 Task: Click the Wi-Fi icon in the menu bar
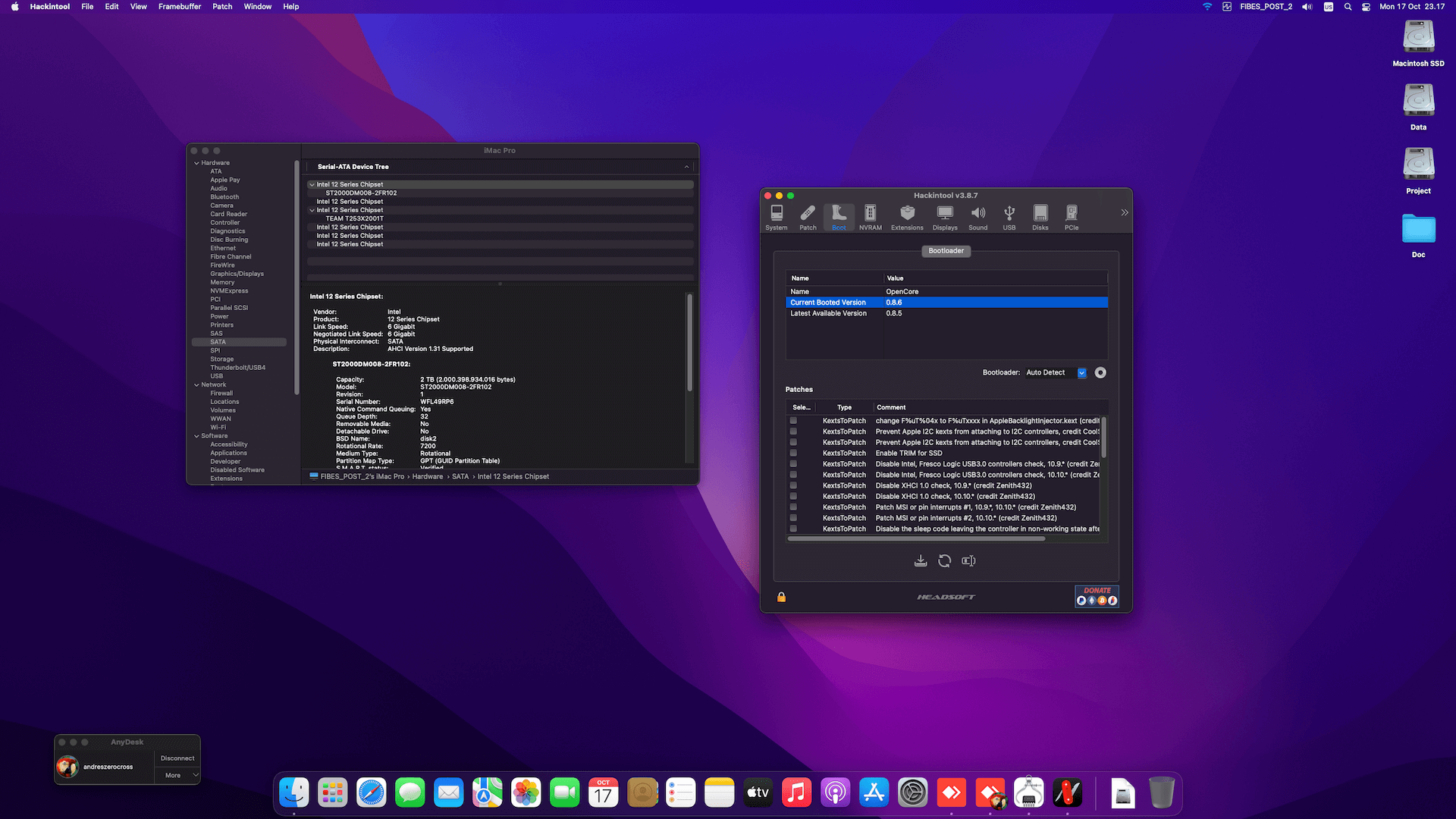(1207, 7)
